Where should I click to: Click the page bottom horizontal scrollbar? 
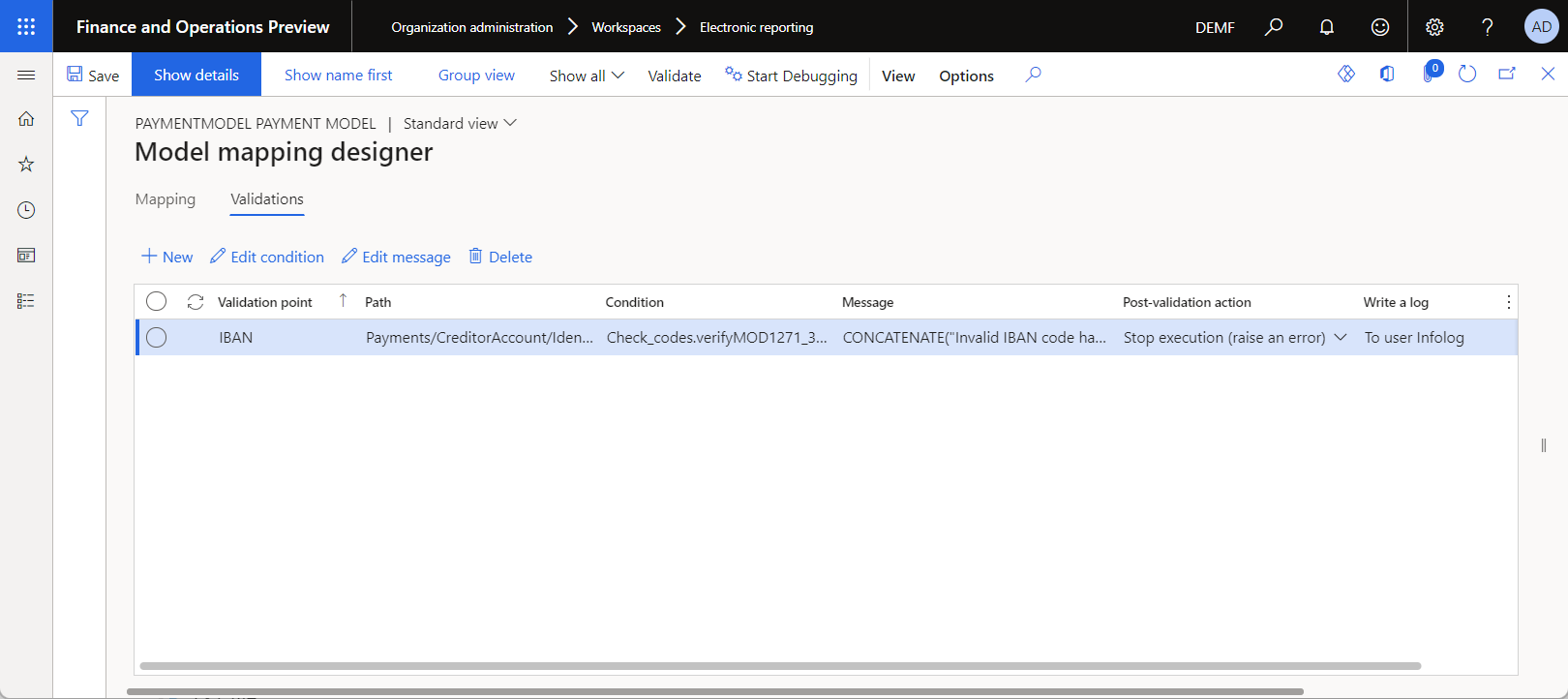click(x=714, y=691)
